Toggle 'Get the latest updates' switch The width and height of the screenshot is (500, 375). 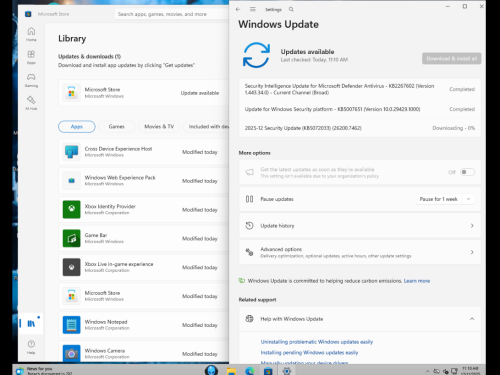tap(467, 172)
